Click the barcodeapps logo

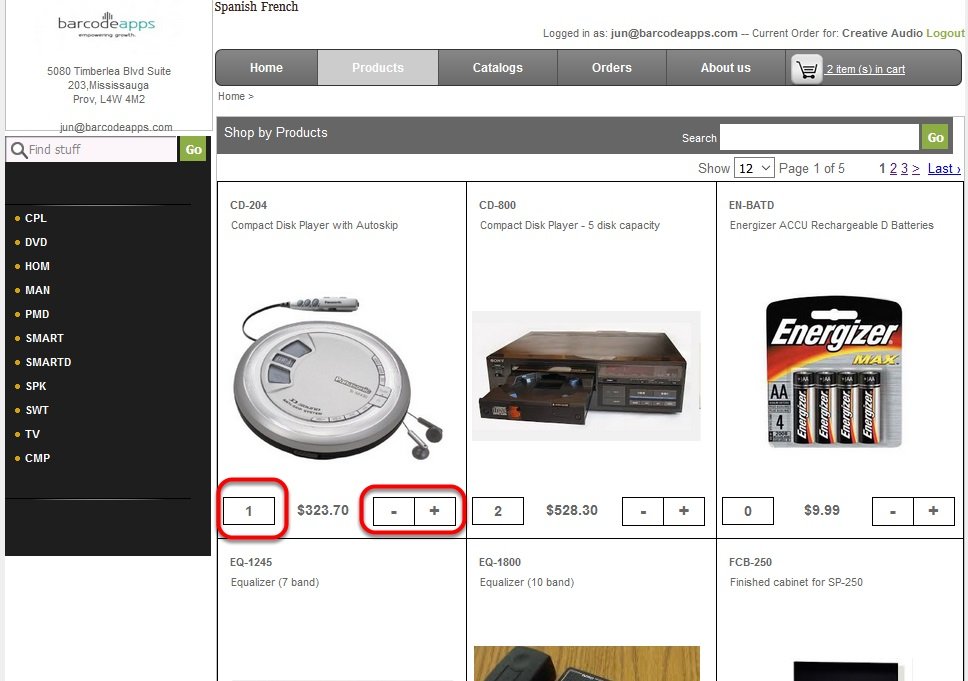pyautogui.click(x=106, y=25)
